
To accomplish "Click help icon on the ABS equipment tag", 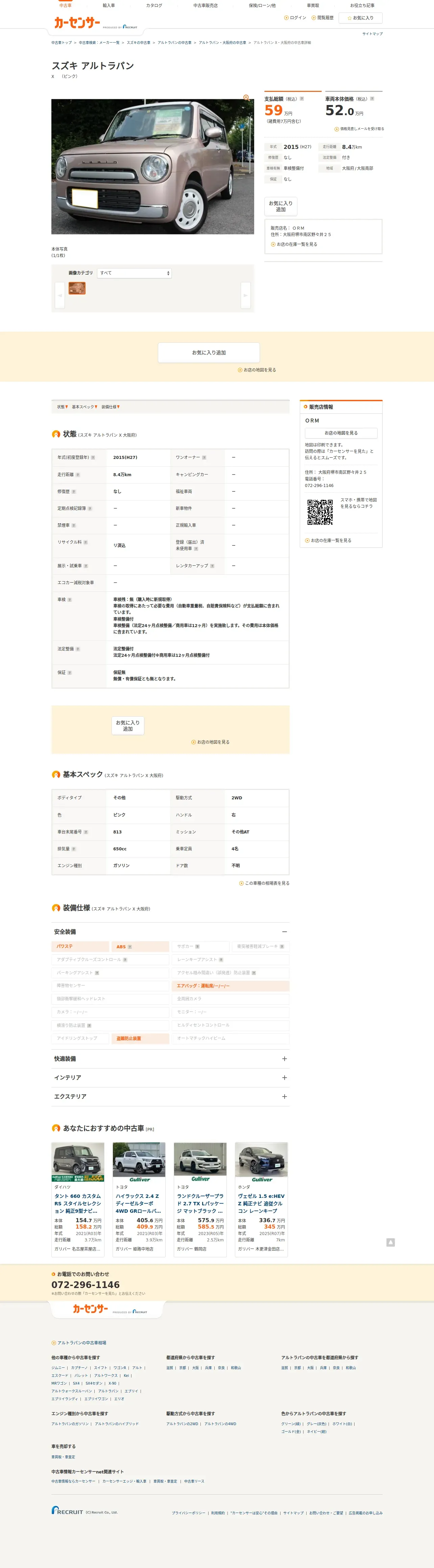I will (x=130, y=947).
